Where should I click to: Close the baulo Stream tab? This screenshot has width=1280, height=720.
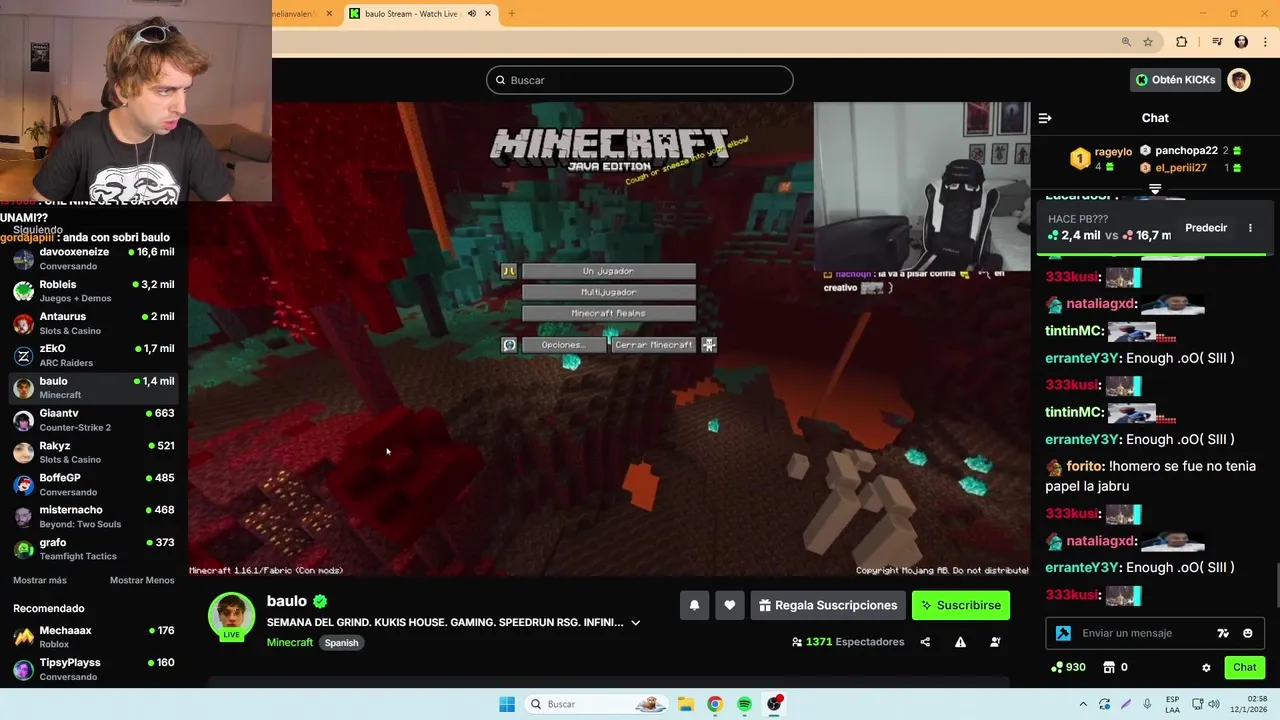click(488, 14)
